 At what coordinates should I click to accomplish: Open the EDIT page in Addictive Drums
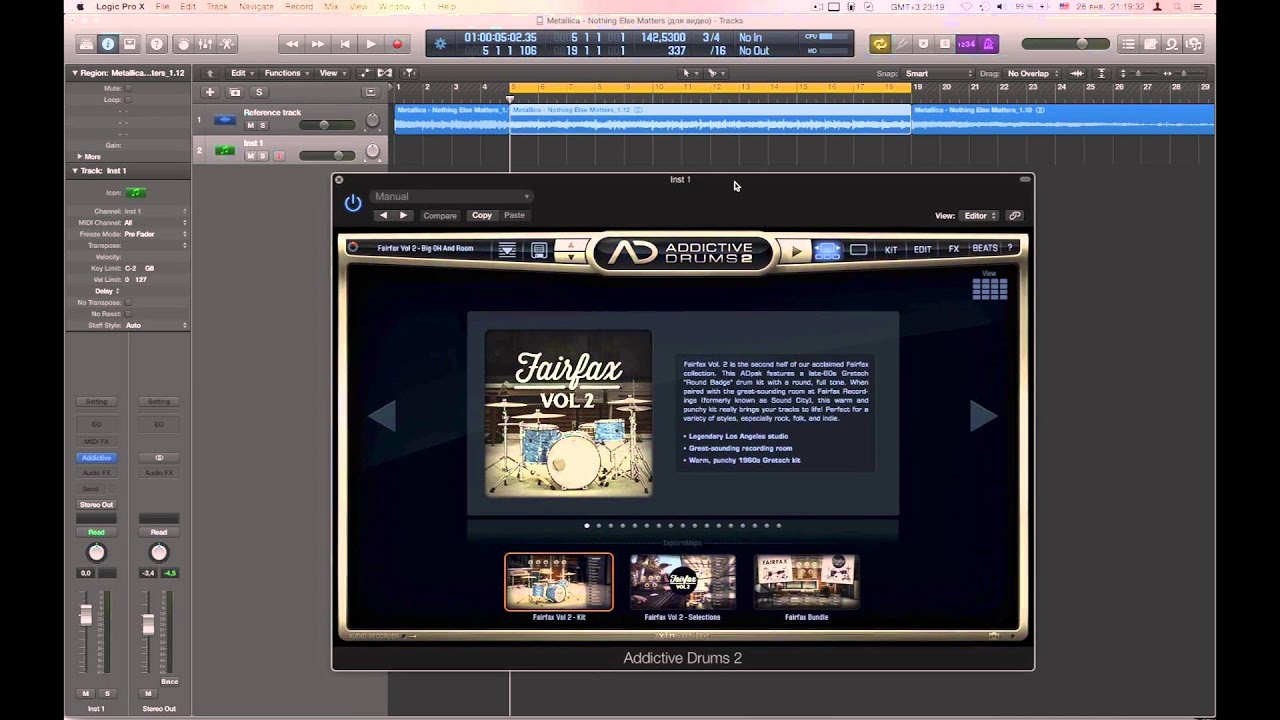tap(922, 249)
